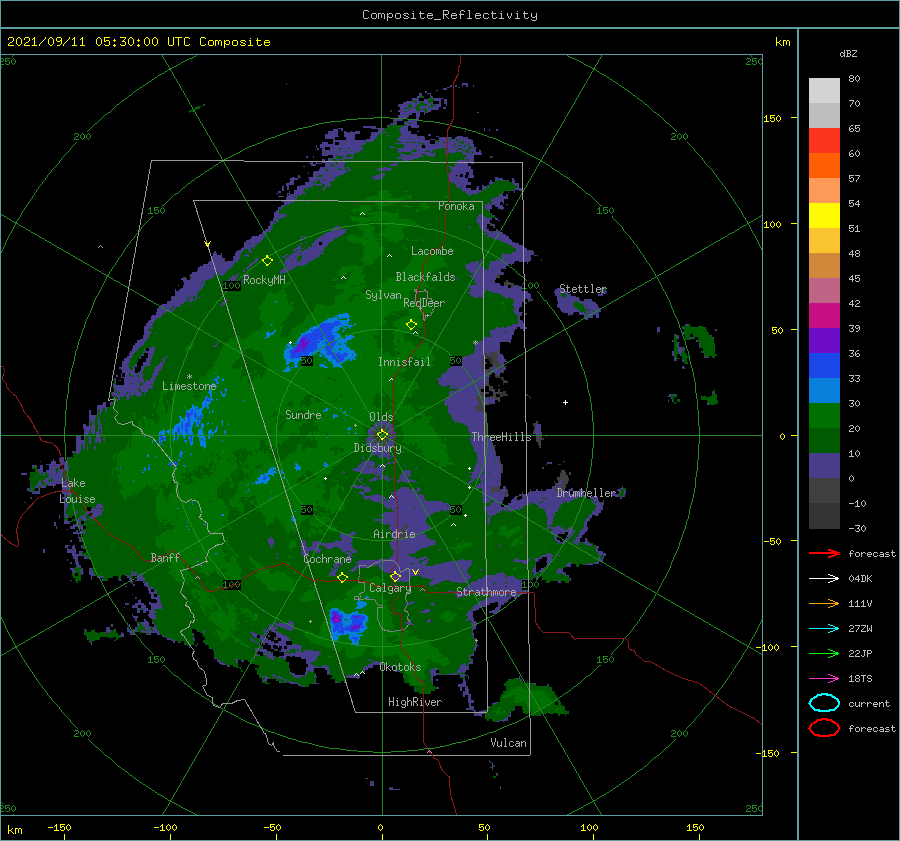
Task: Click the slate-purple swatch between 10 and 0 dBZ
Action: pos(824,466)
